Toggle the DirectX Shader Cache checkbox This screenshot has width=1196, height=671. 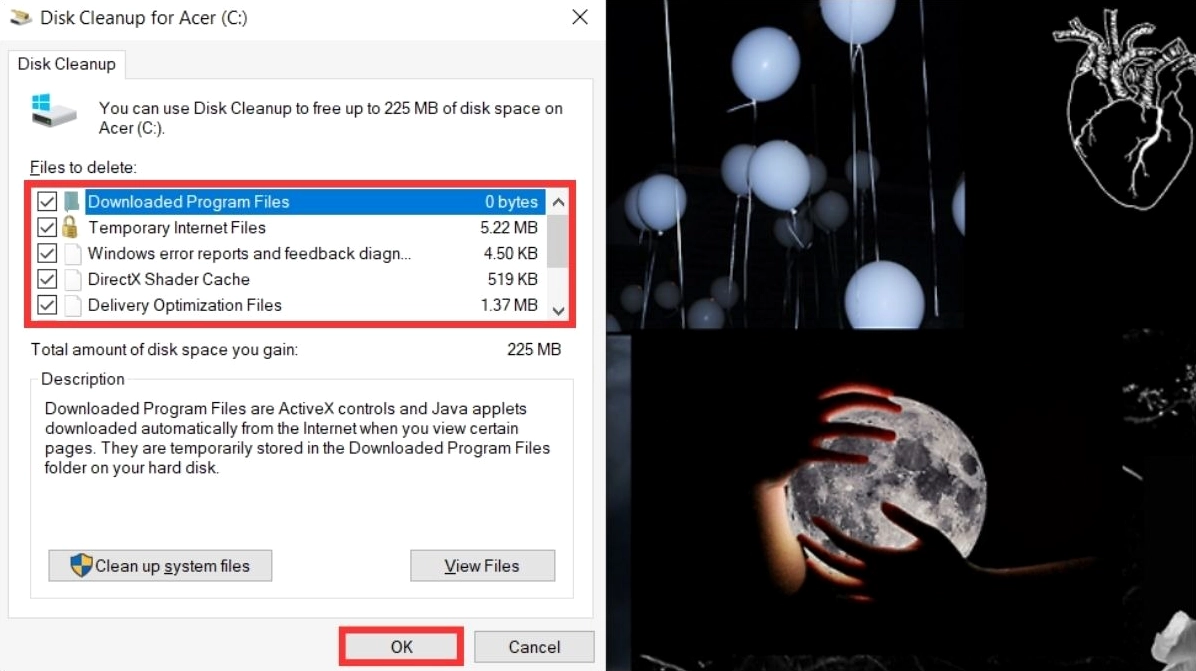[47, 279]
